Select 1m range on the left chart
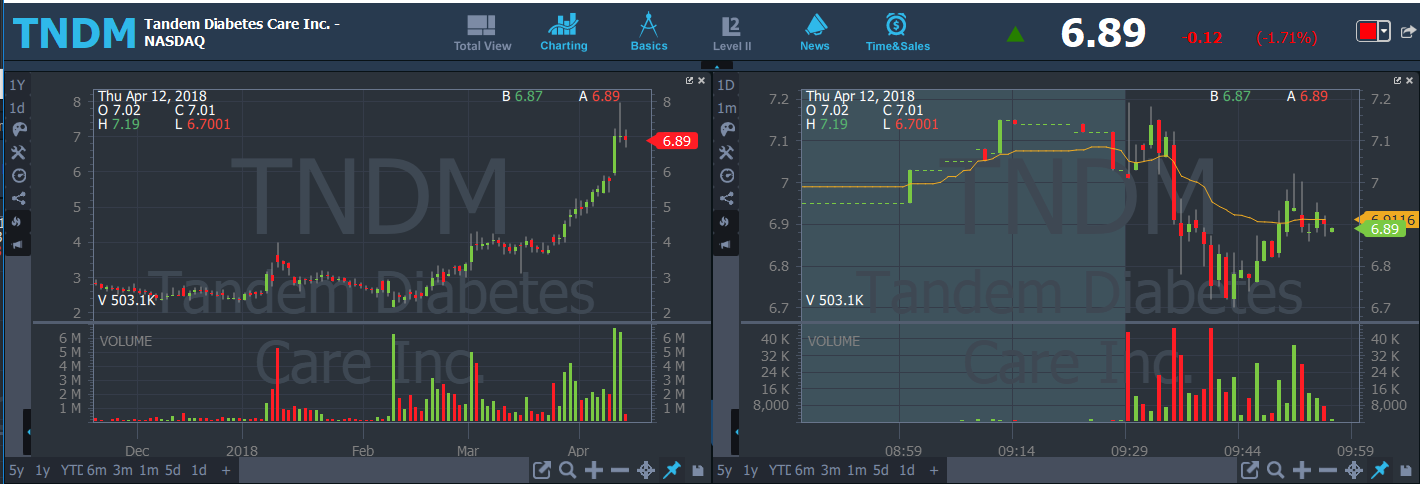The image size is (1420, 484). (148, 470)
